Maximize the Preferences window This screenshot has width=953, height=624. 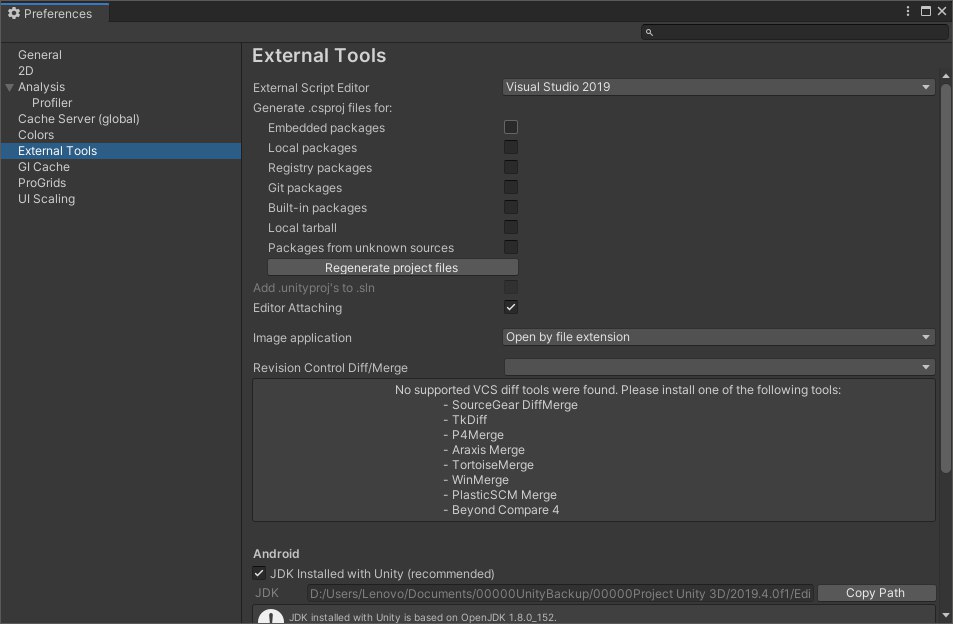tap(926, 11)
